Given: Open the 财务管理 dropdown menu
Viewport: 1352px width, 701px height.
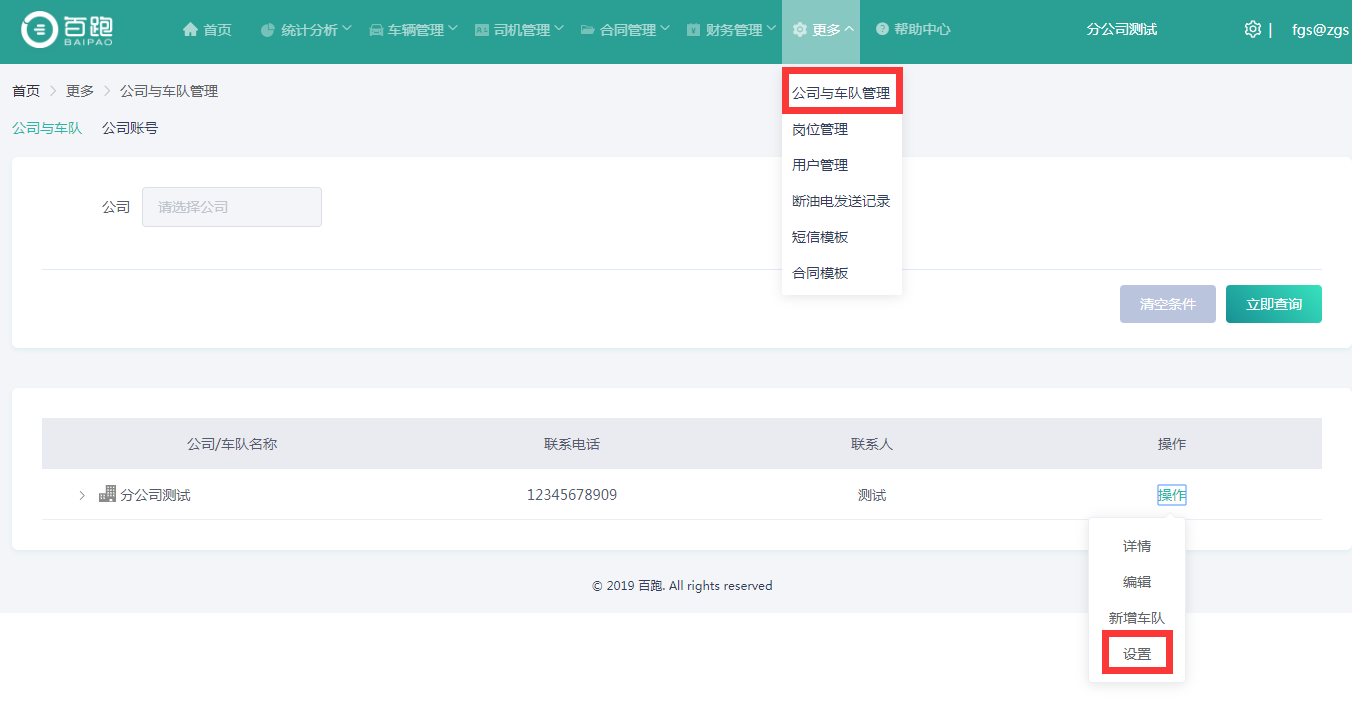Looking at the screenshot, I should (731, 30).
